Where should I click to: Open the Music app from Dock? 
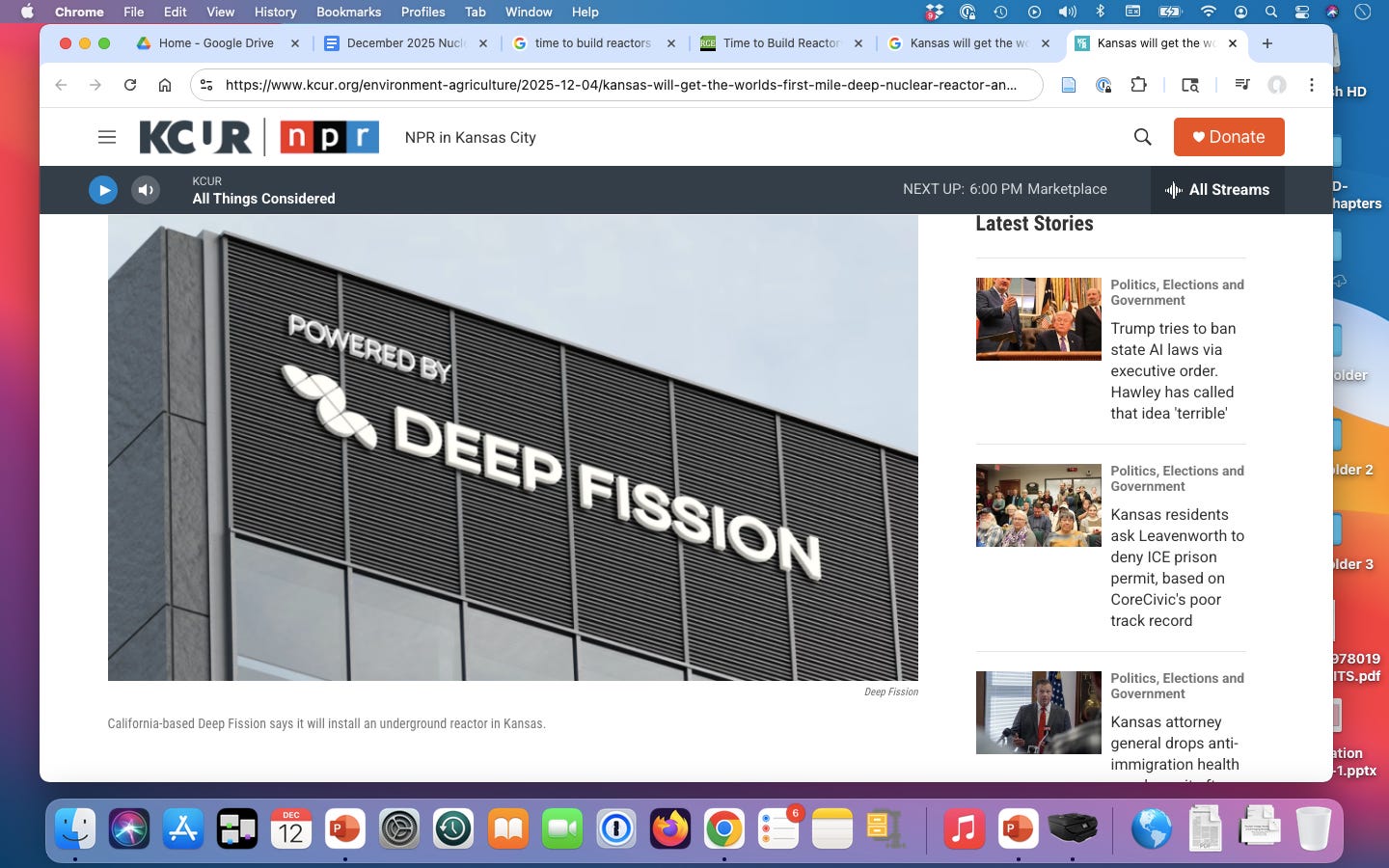pyautogui.click(x=963, y=828)
